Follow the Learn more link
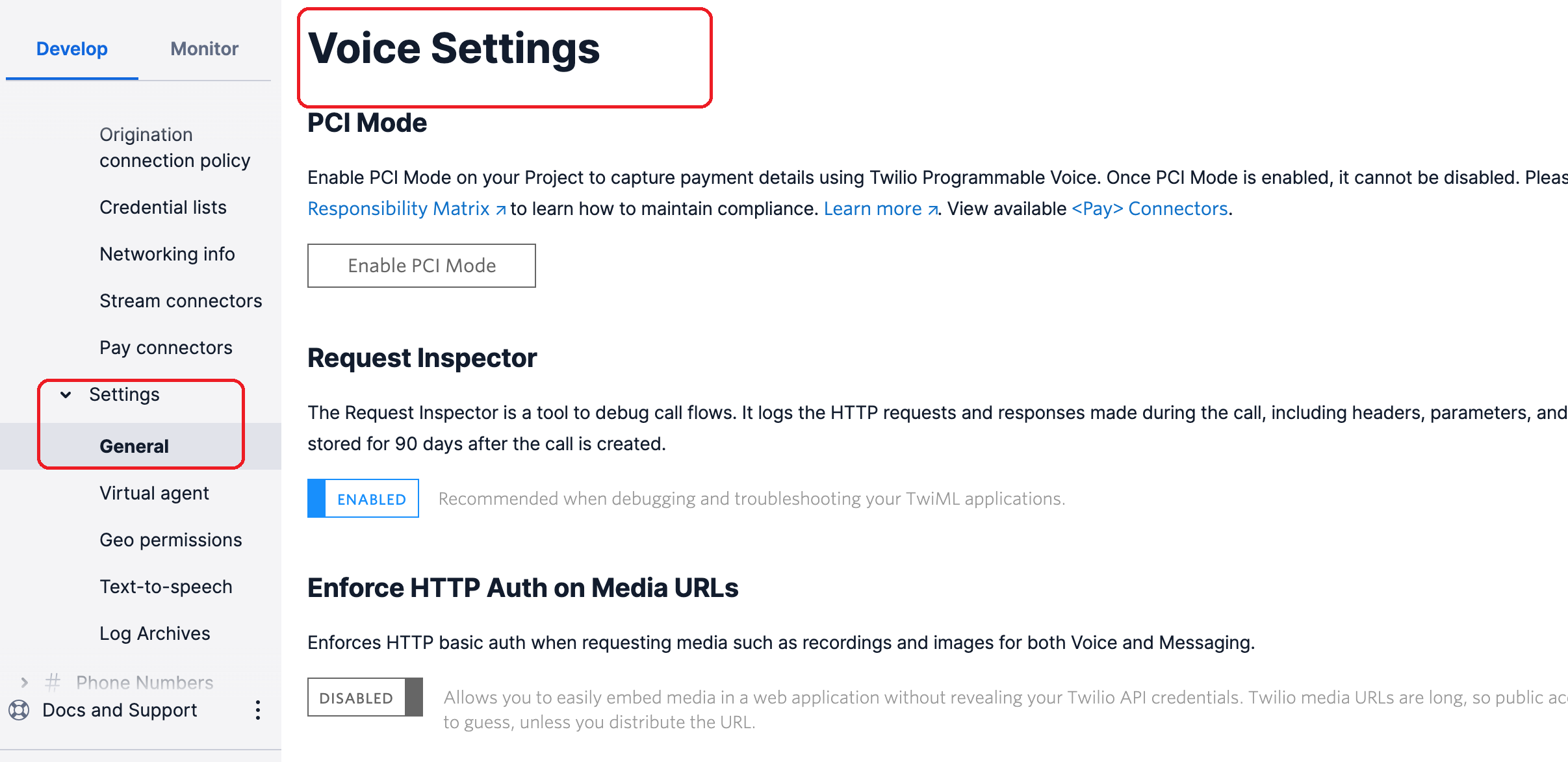Screen dimensions: 1568x762 tap(873, 209)
